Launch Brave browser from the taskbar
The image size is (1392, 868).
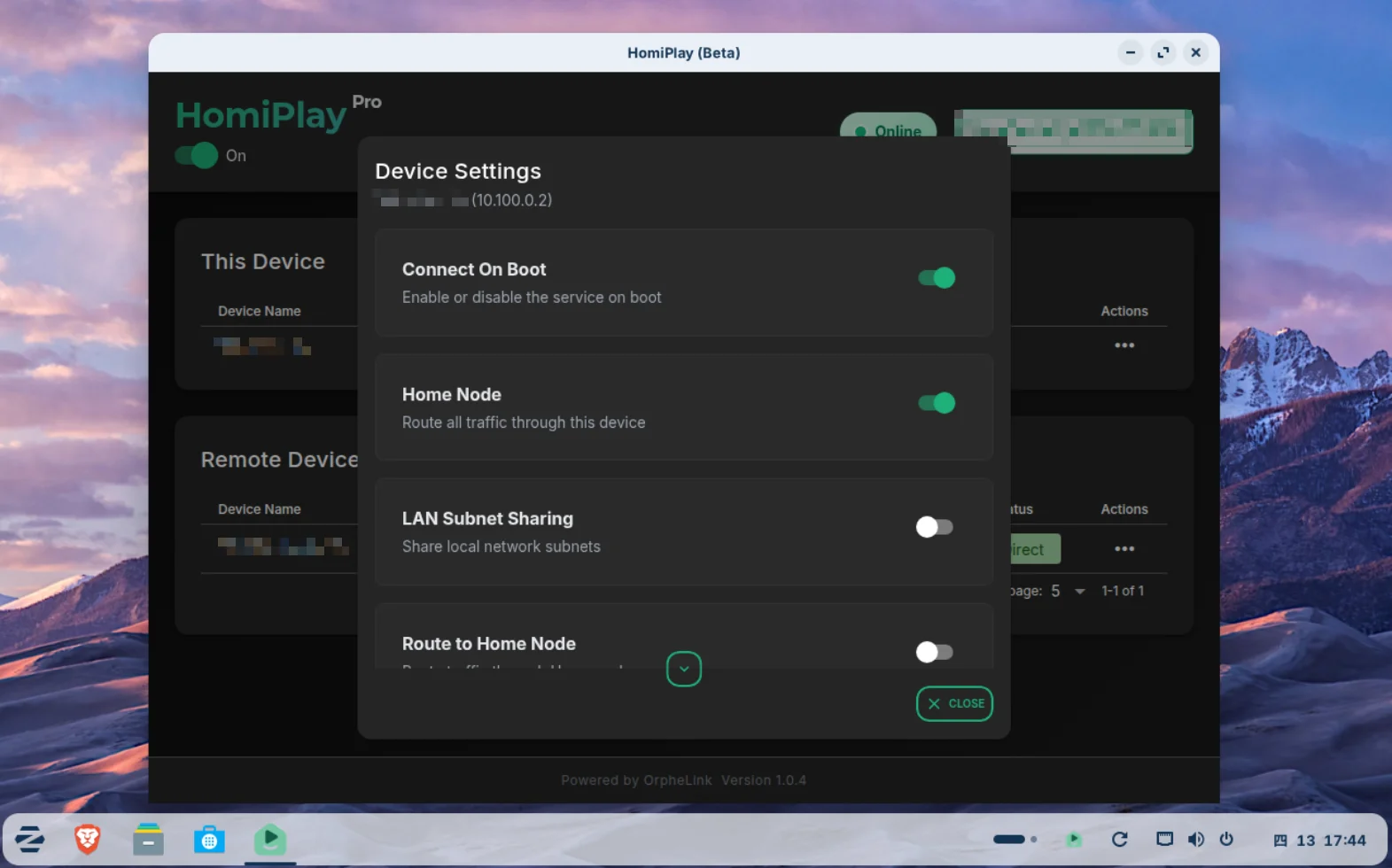[x=87, y=839]
